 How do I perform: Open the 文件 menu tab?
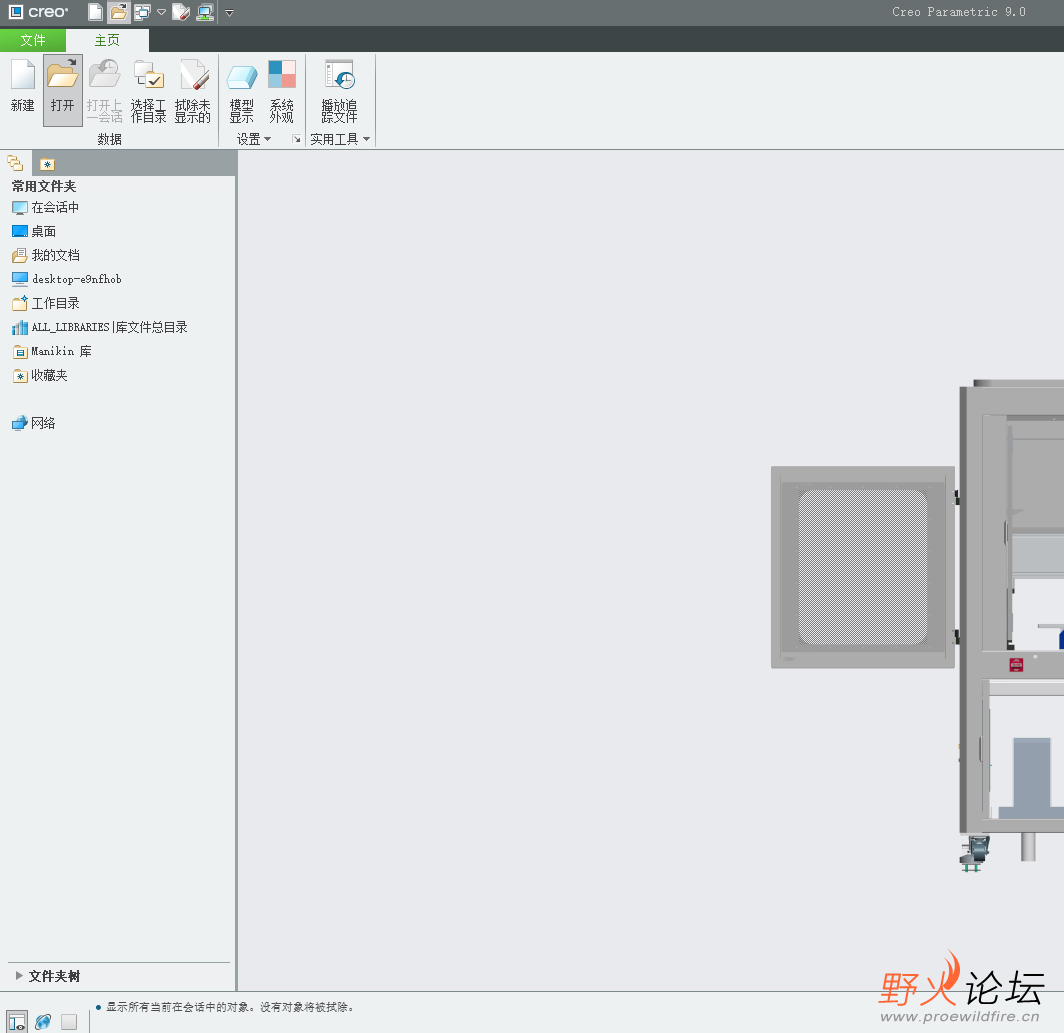tap(33, 40)
